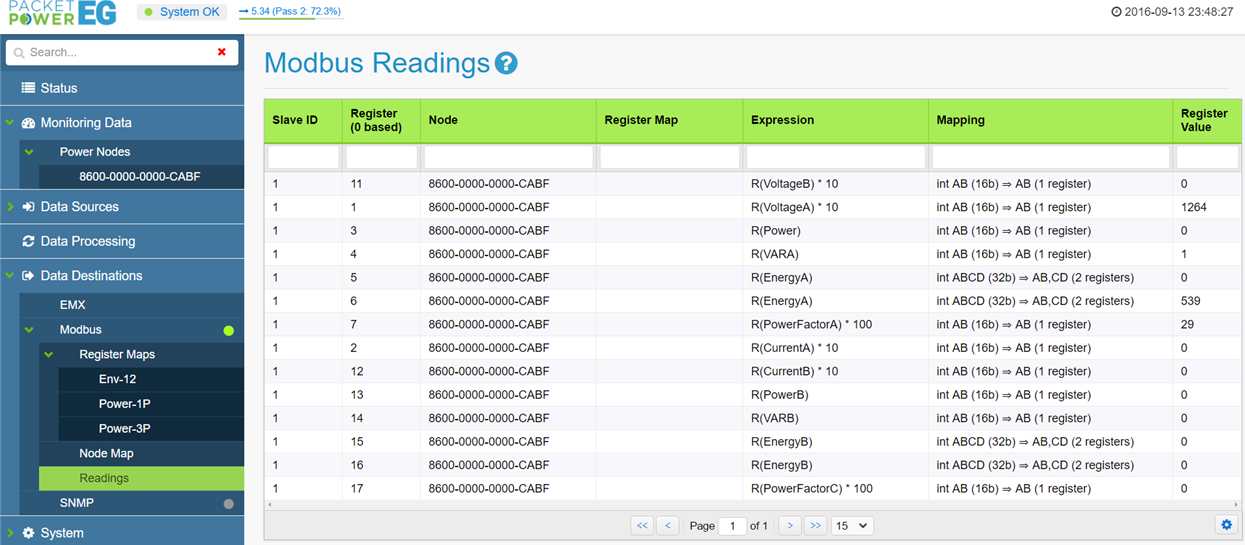Image resolution: width=1245 pixels, height=545 pixels.
Task: Open the Data Processing menu item
Action: pyautogui.click(x=87, y=241)
